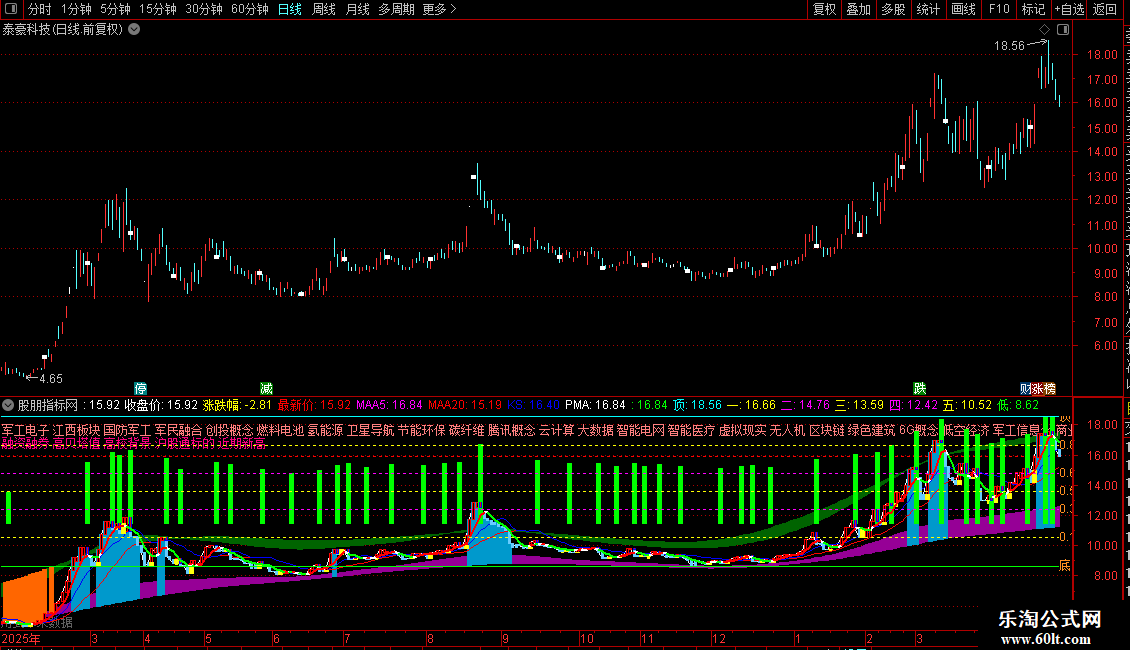Select the 15分钟 period
1130x650 pixels.
(158, 9)
